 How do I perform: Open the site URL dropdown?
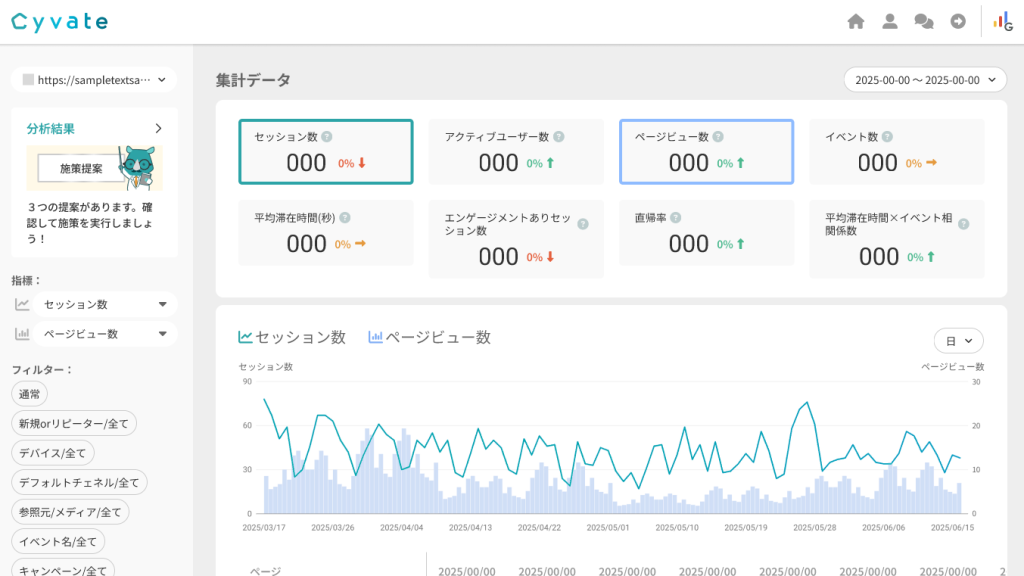coord(94,80)
